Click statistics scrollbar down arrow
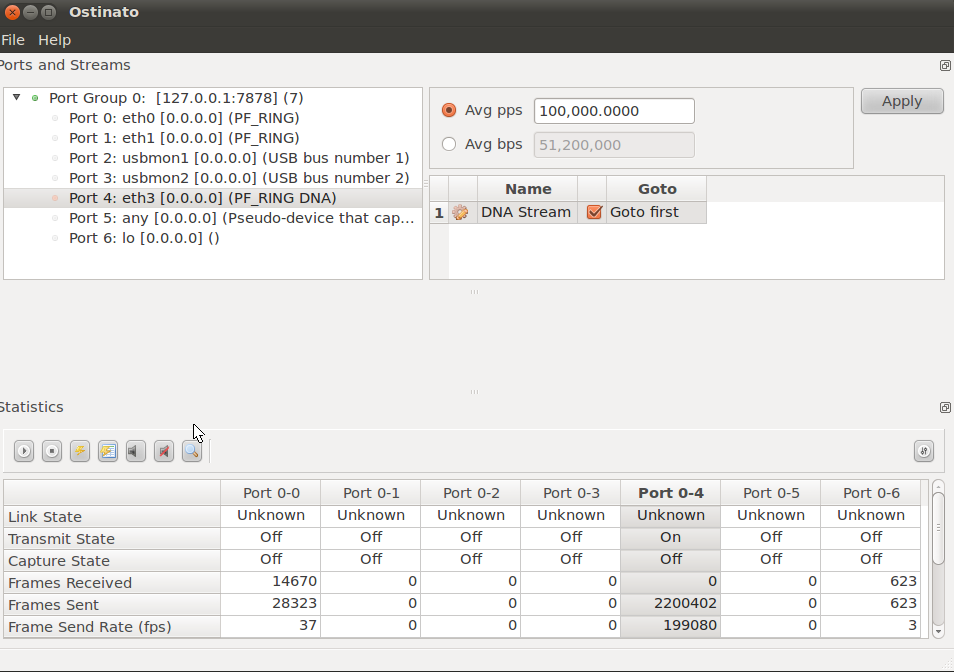Screen dimensions: 954x672 point(938,632)
